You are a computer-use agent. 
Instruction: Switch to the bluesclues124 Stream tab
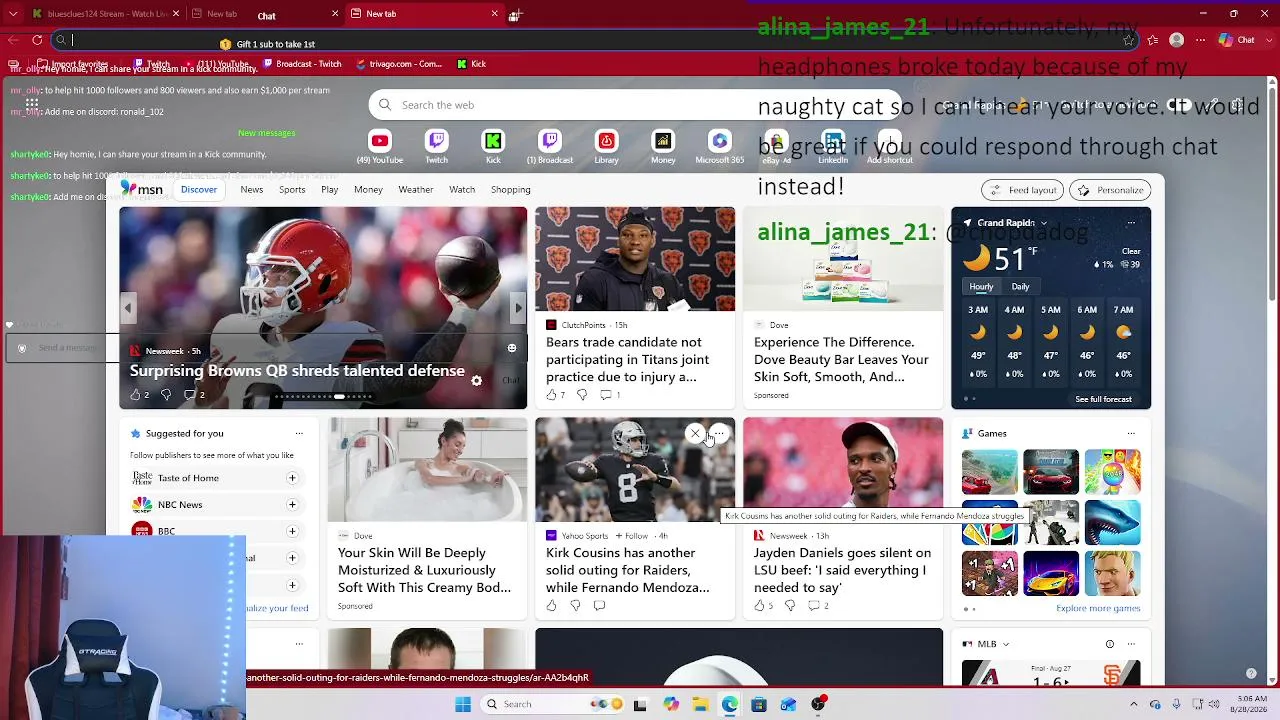[106, 14]
